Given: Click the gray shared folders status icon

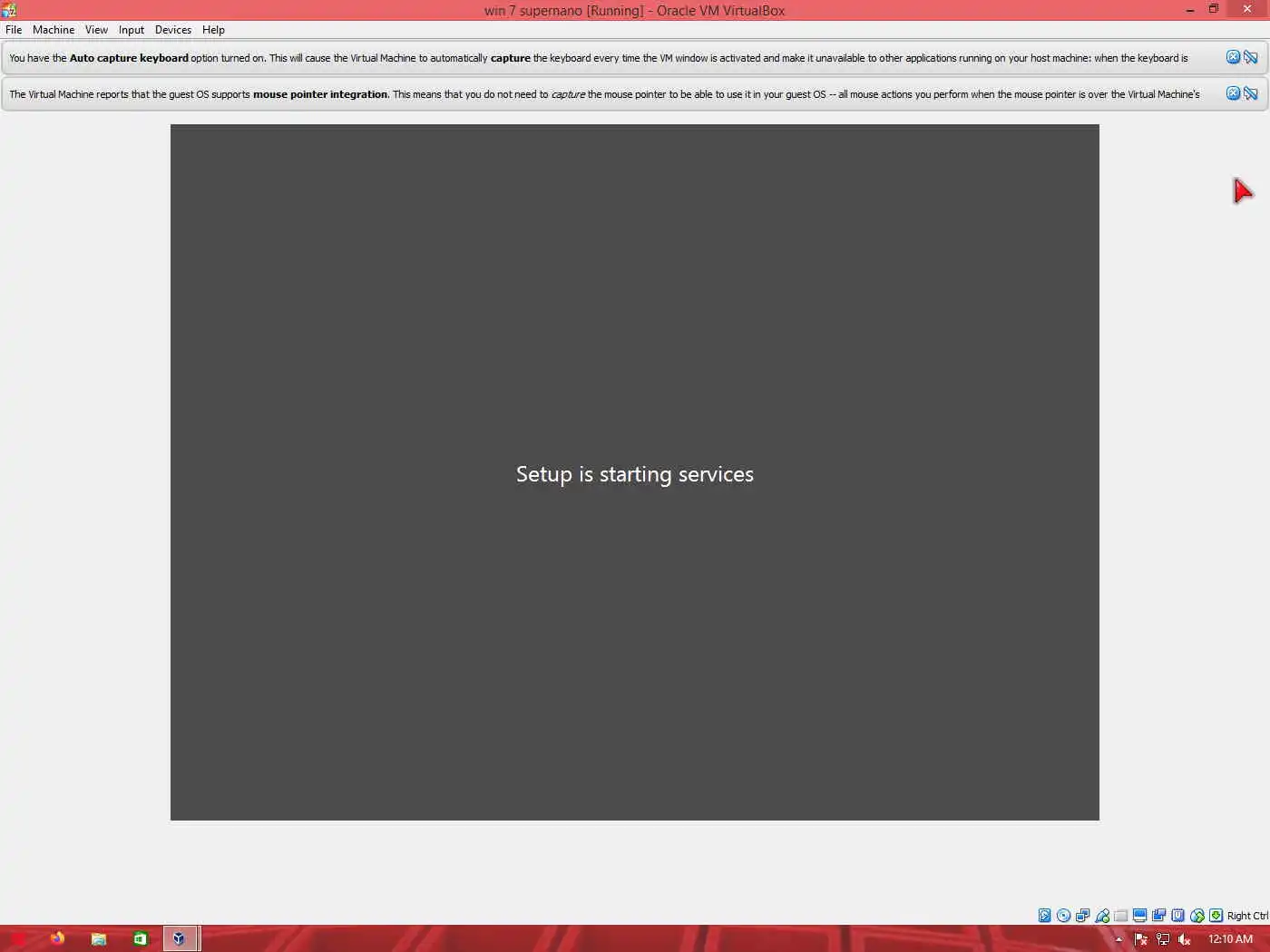Looking at the screenshot, I should coord(1120,916).
